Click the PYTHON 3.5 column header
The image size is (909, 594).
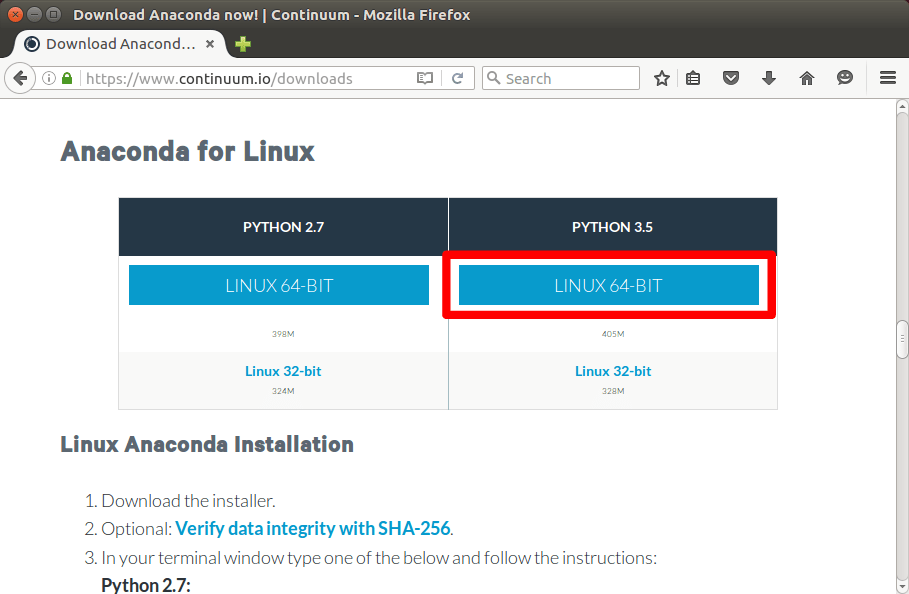point(613,227)
